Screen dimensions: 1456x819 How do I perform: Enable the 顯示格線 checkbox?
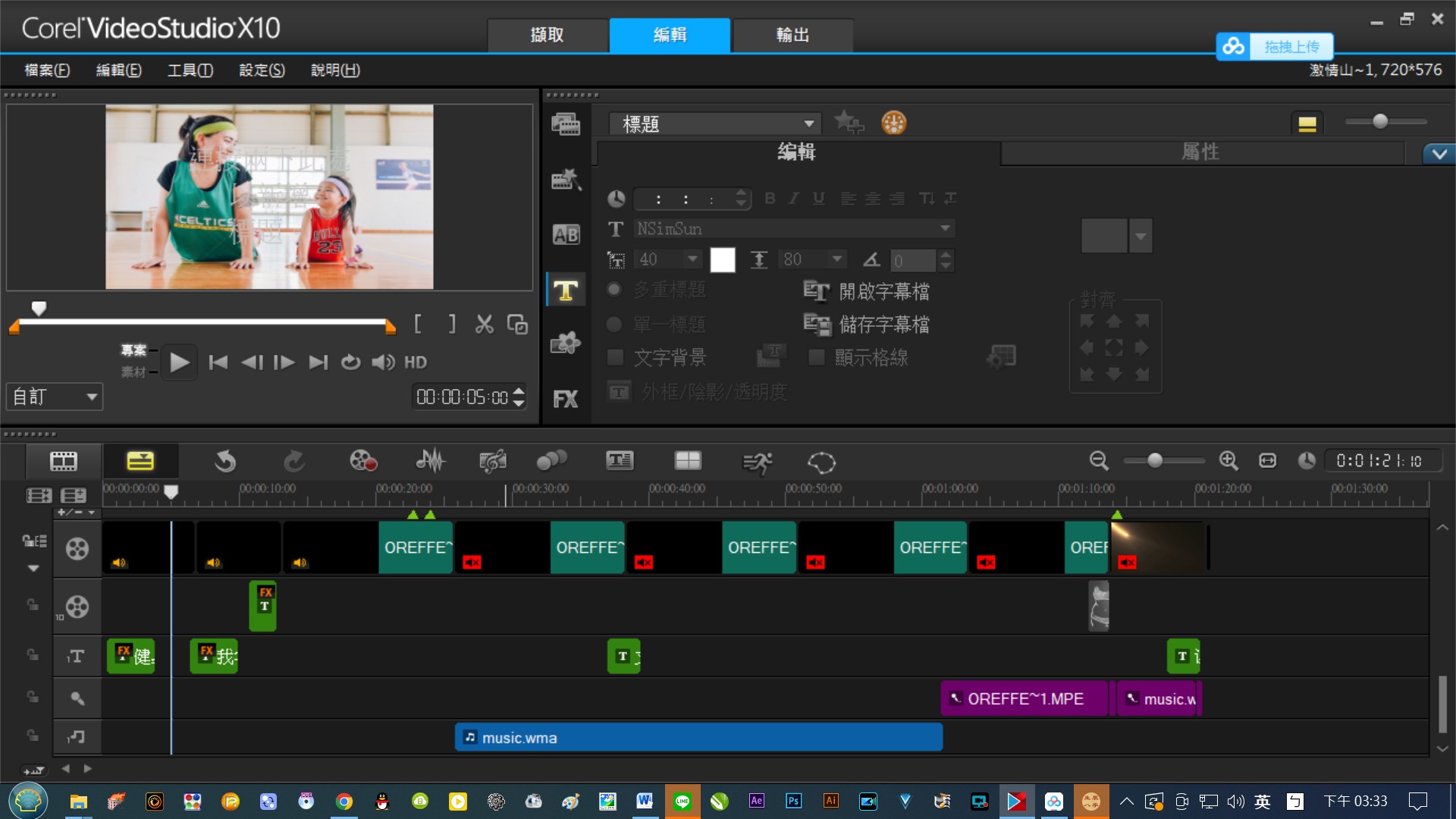pos(817,357)
